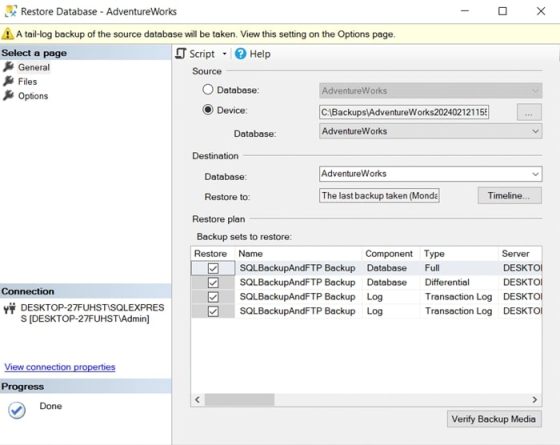Open the Destination Database dropdown
The width and height of the screenshot is (560, 445).
(430, 174)
